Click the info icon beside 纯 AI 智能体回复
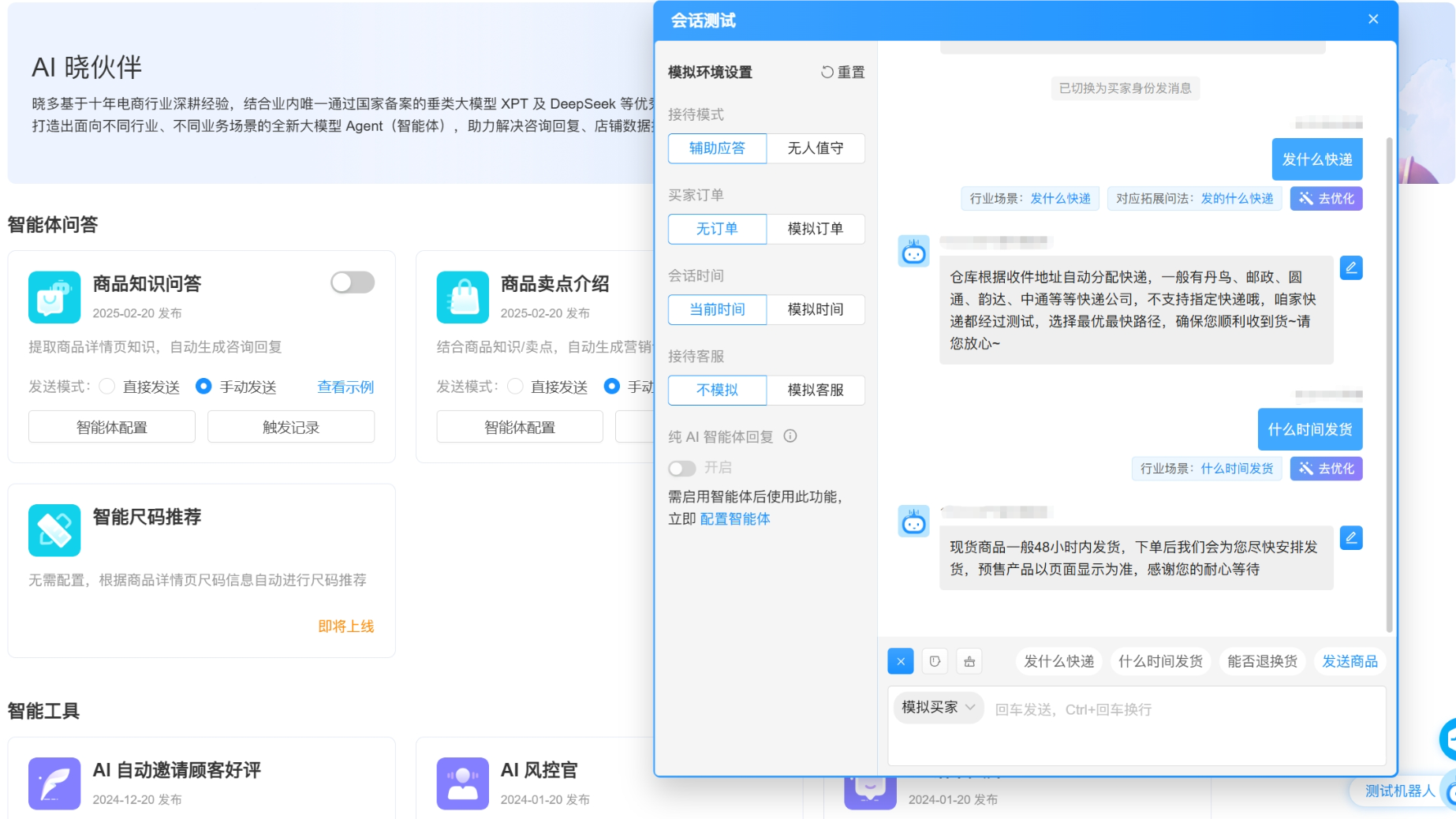Viewport: 1456px width, 819px height. (x=790, y=436)
